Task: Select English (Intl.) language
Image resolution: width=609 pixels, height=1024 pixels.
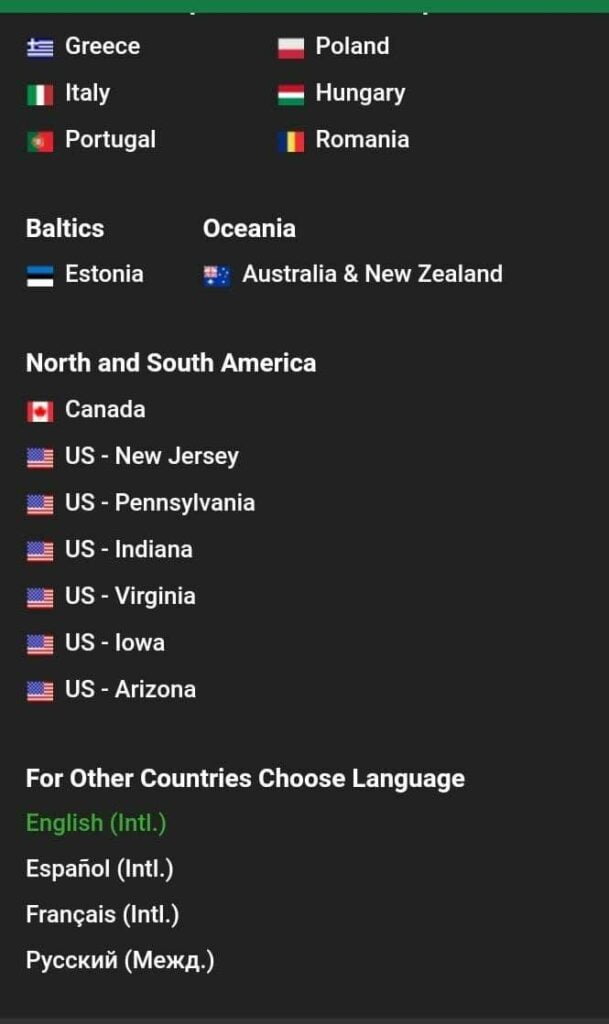Action: [96, 823]
